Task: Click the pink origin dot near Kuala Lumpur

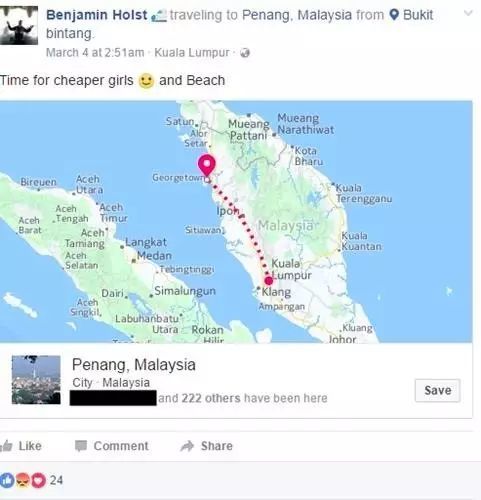Action: tap(269, 281)
